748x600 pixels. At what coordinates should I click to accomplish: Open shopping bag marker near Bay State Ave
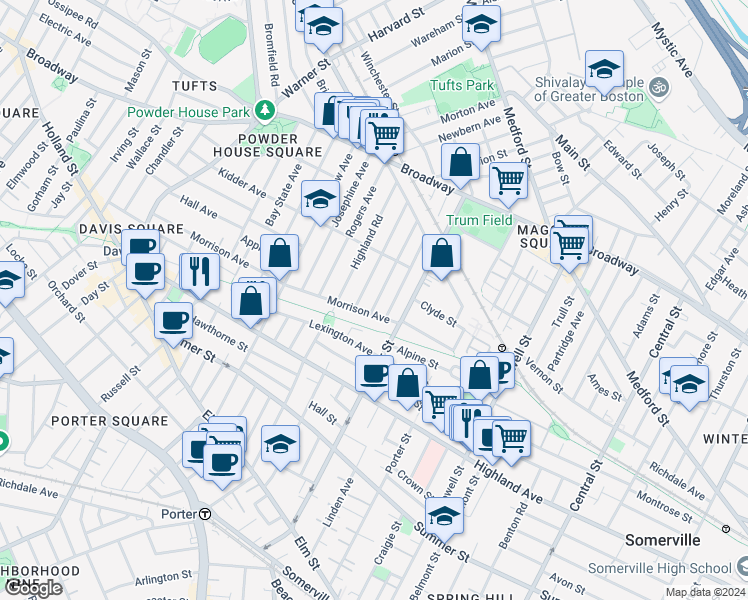point(280,253)
